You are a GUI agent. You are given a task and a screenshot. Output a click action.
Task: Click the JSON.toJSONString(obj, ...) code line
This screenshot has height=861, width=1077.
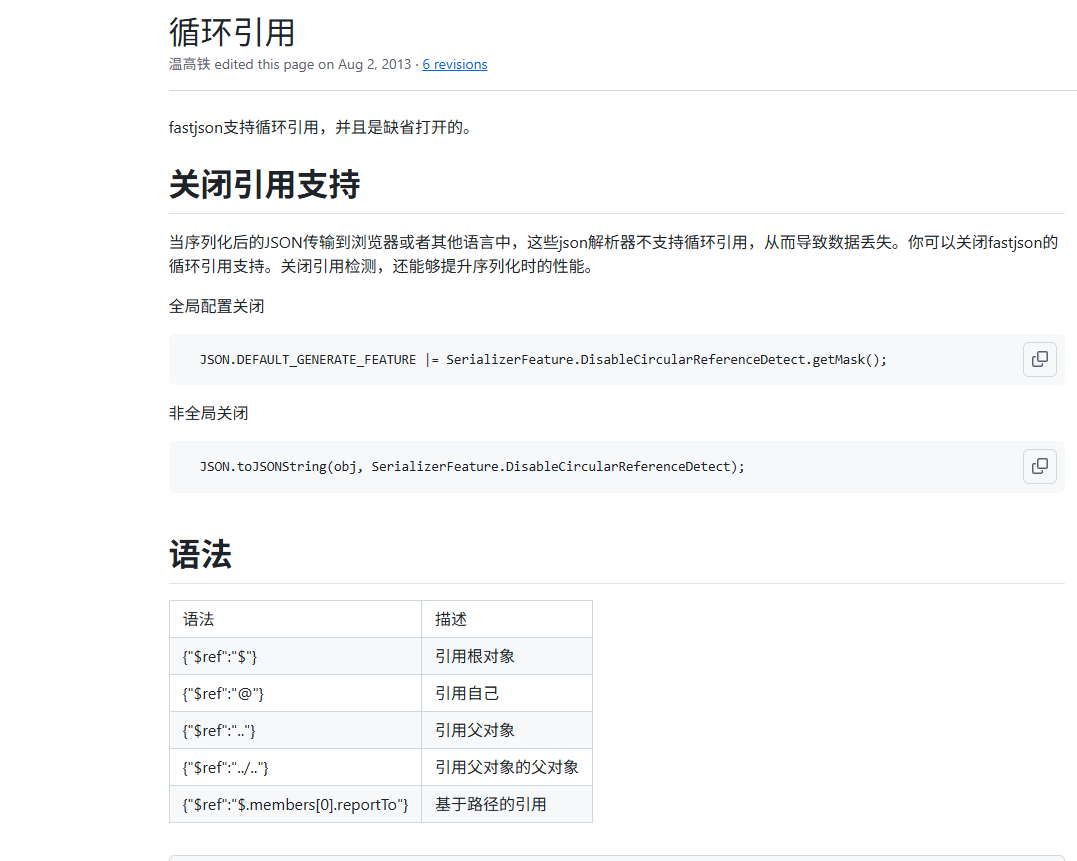pos(472,467)
